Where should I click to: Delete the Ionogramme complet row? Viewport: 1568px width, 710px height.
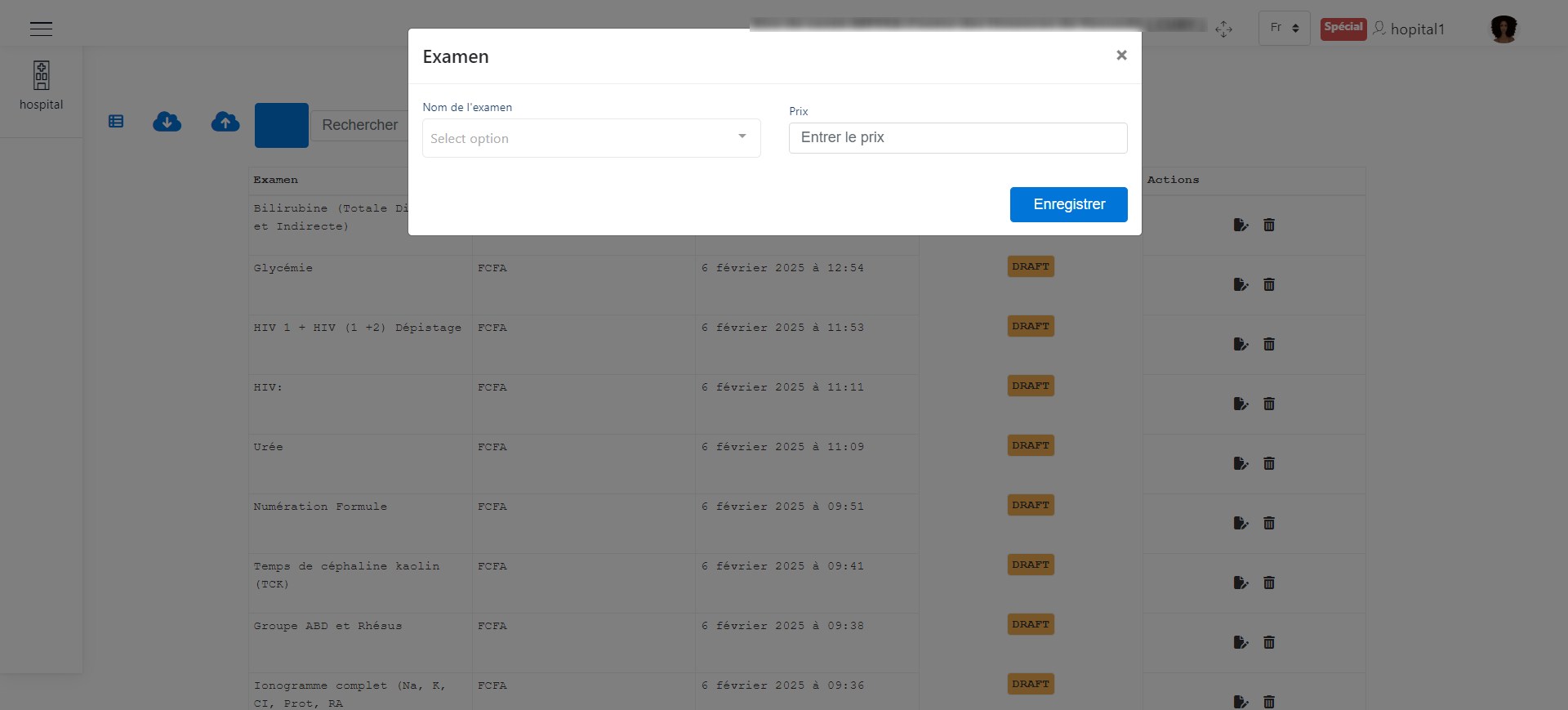(1269, 702)
